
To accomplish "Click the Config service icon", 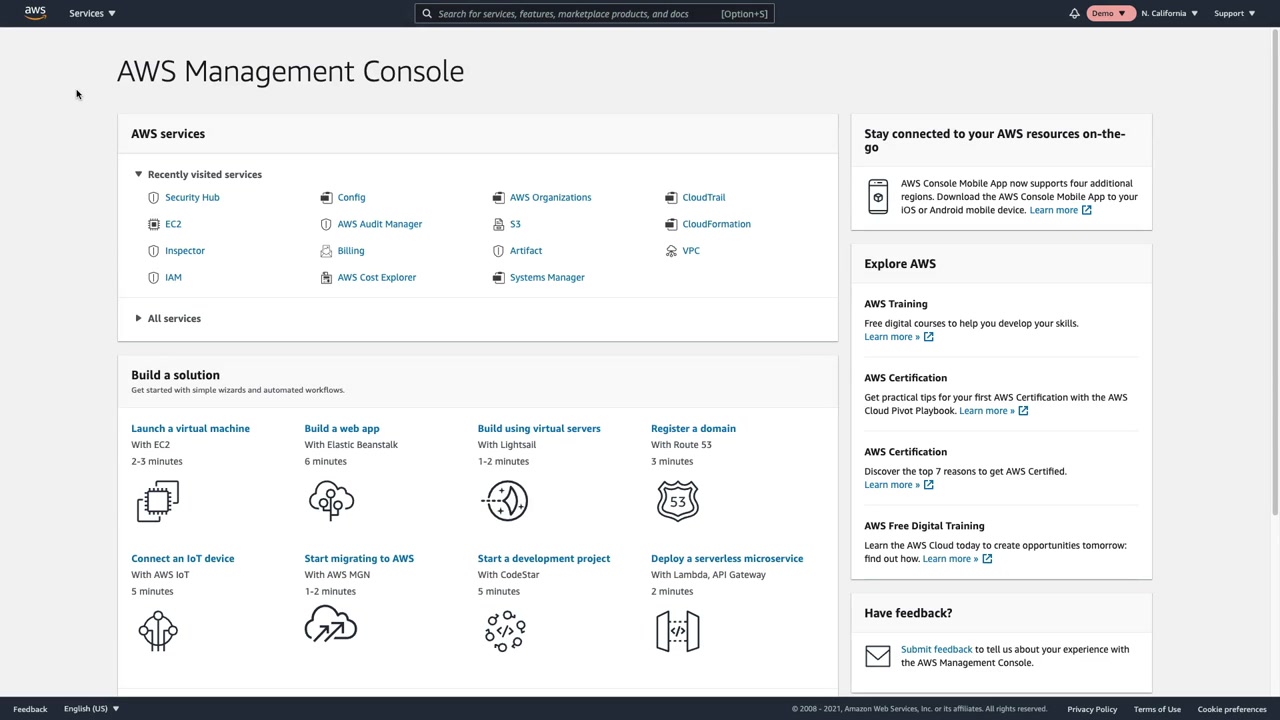I will click(x=326, y=198).
